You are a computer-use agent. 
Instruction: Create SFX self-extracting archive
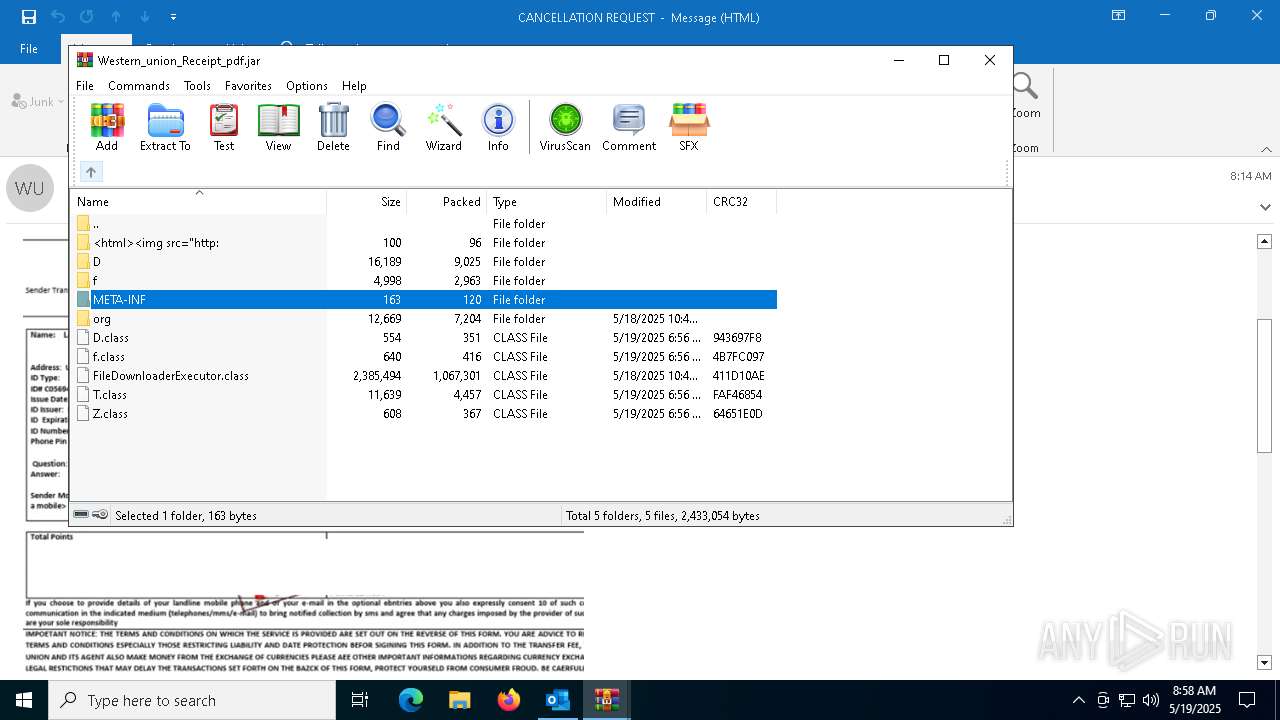pos(689,127)
